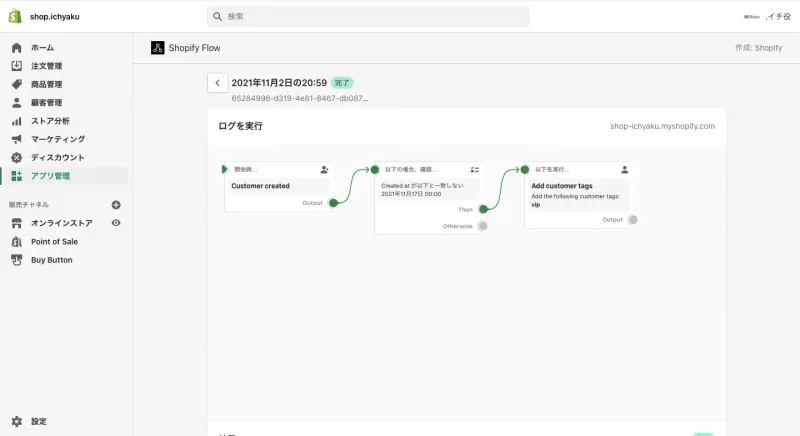
Task: Click the Products tag icon
Action: (x=16, y=84)
